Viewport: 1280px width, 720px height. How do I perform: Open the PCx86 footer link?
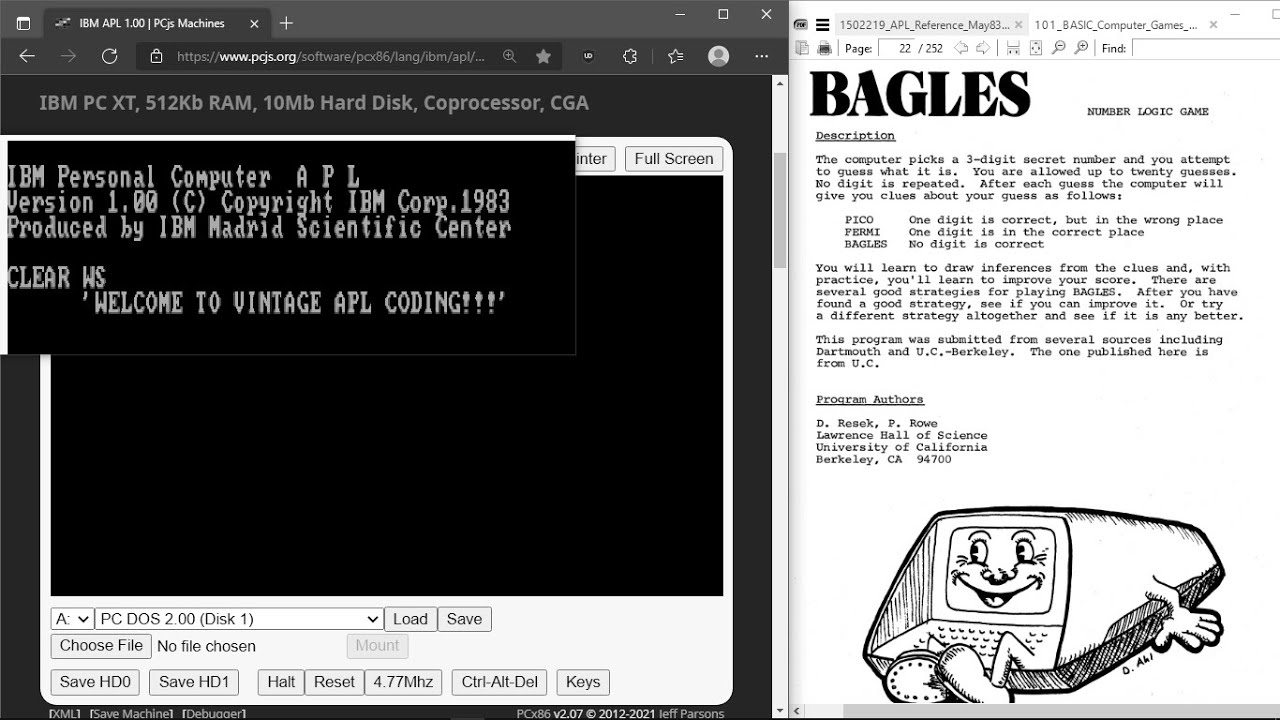[x=535, y=713]
